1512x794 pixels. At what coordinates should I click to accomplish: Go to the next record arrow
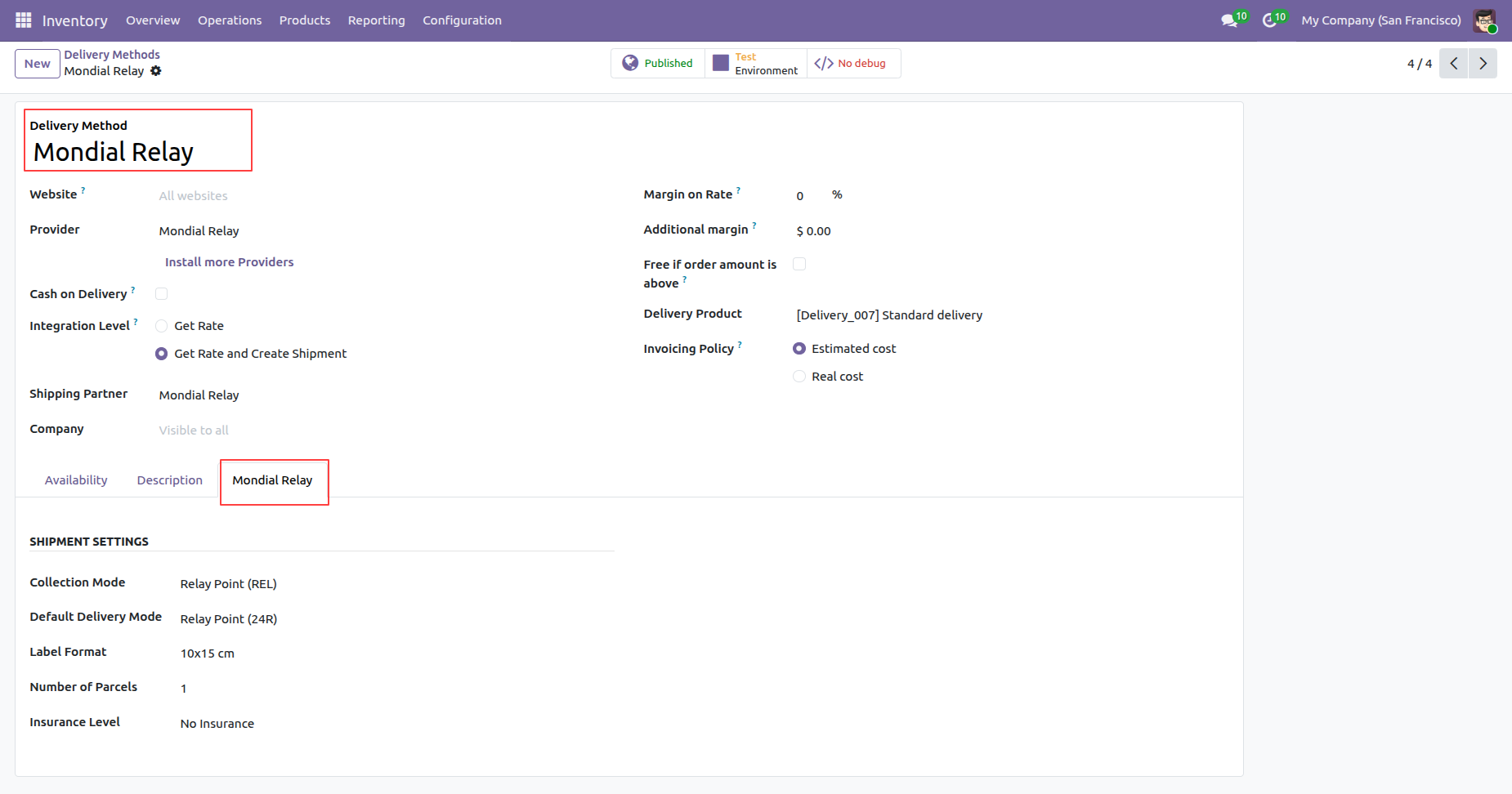pyautogui.click(x=1483, y=64)
